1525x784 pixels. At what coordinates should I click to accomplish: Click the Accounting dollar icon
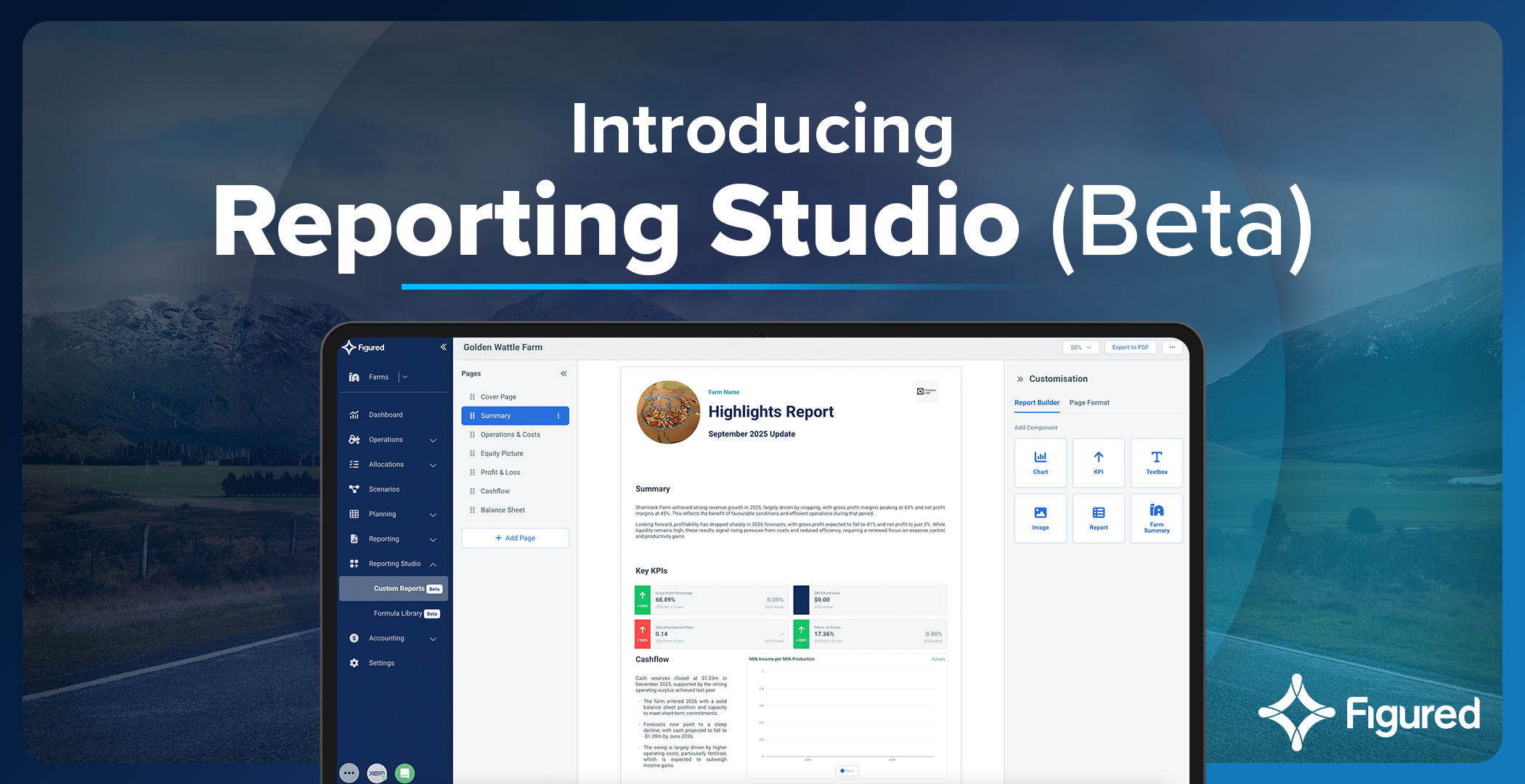[354, 638]
